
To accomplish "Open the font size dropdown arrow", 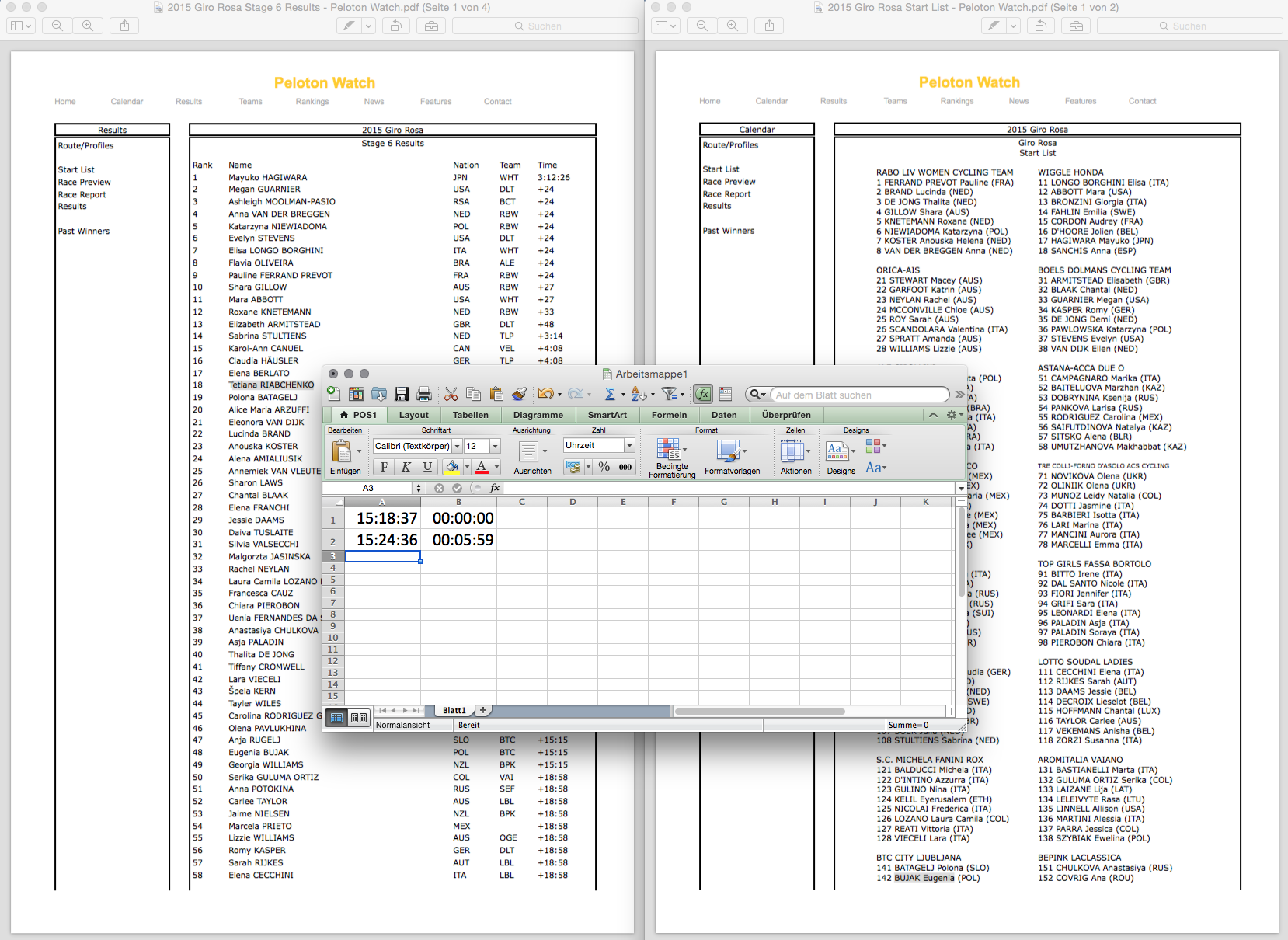I will (x=495, y=446).
